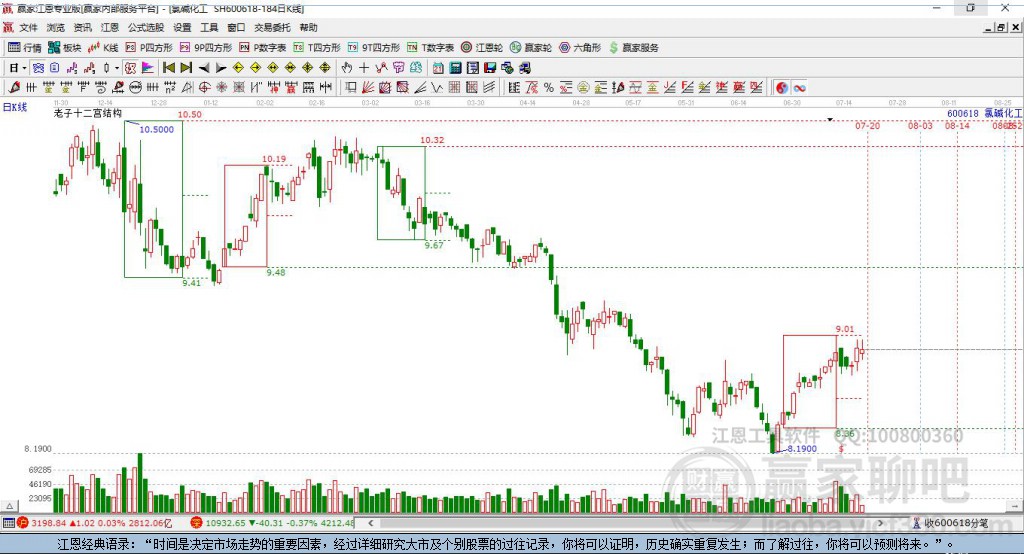Open the T数字表 time table
Viewport: 1024px width, 554px height.
430,48
